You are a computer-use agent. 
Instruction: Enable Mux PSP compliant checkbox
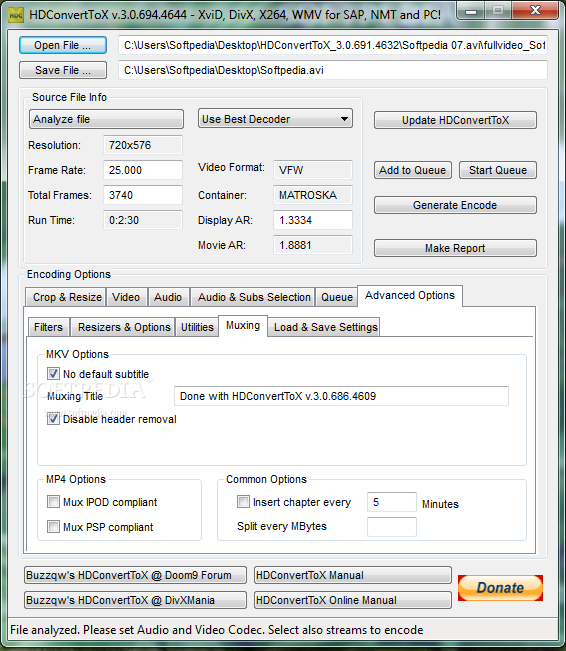53,526
